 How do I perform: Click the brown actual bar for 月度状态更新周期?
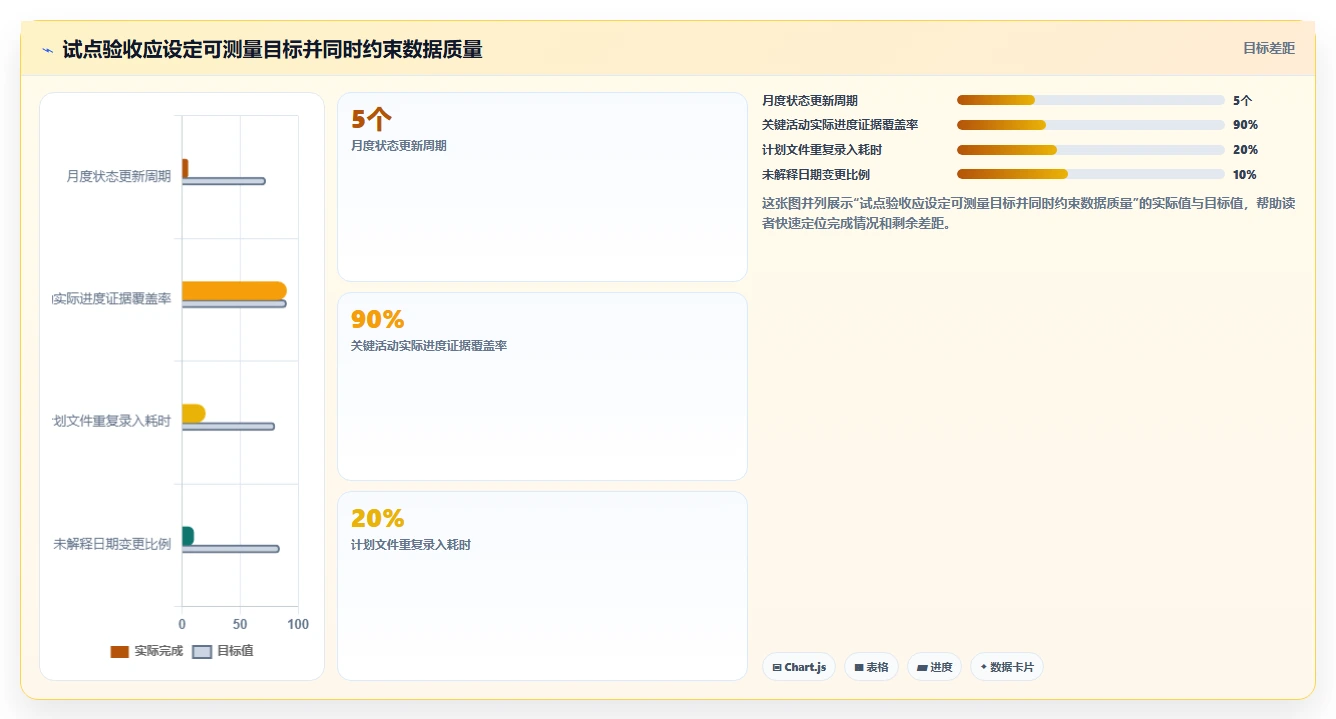click(185, 168)
